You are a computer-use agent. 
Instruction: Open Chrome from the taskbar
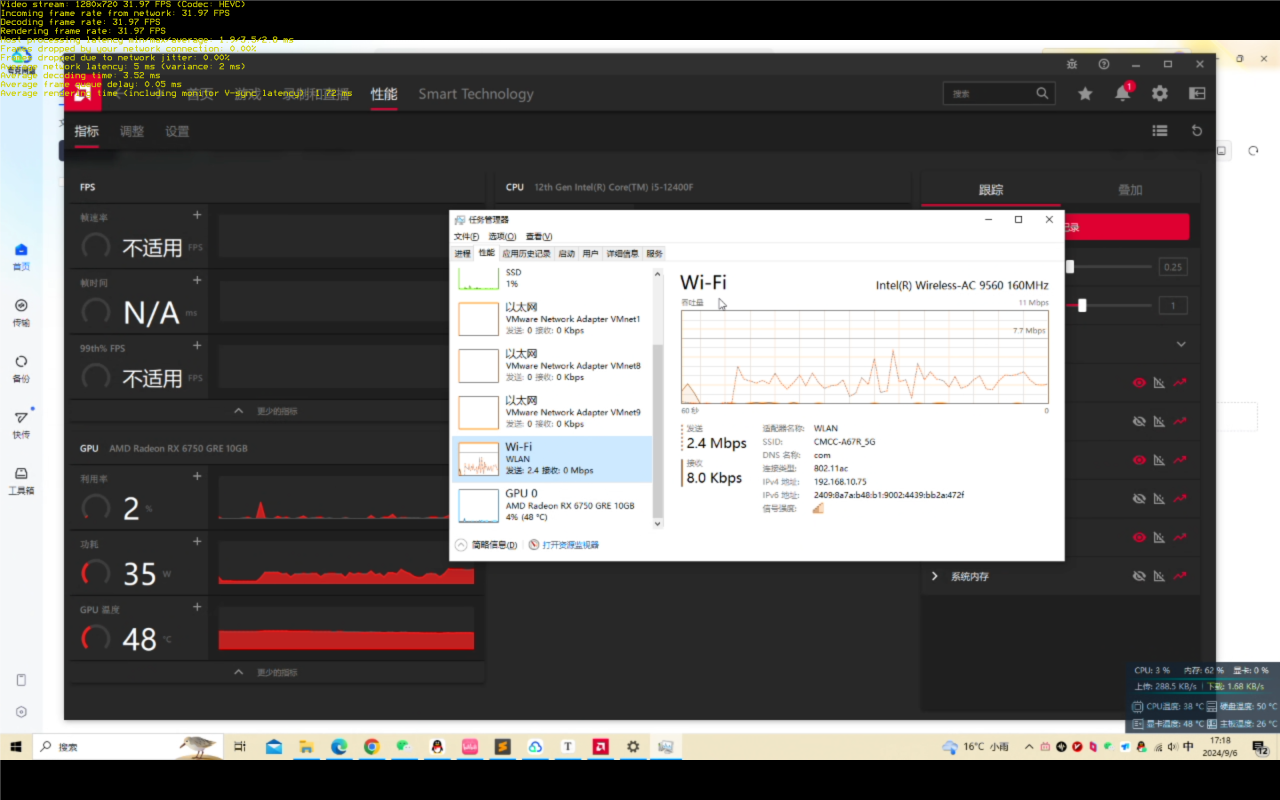371,747
